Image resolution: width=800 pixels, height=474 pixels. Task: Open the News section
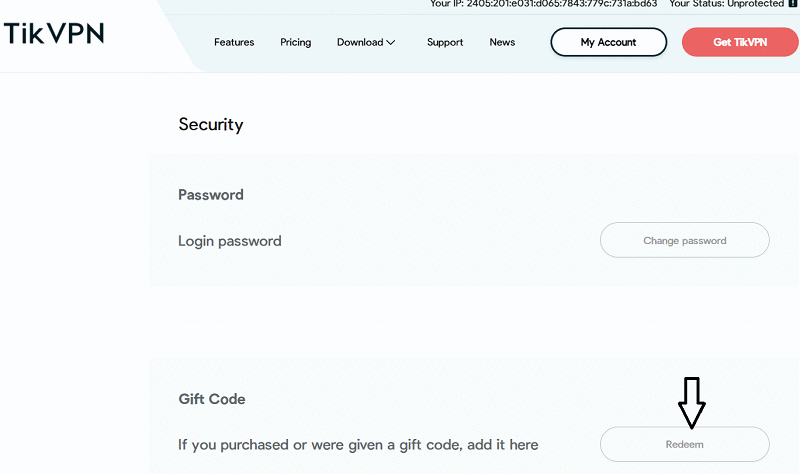[502, 42]
